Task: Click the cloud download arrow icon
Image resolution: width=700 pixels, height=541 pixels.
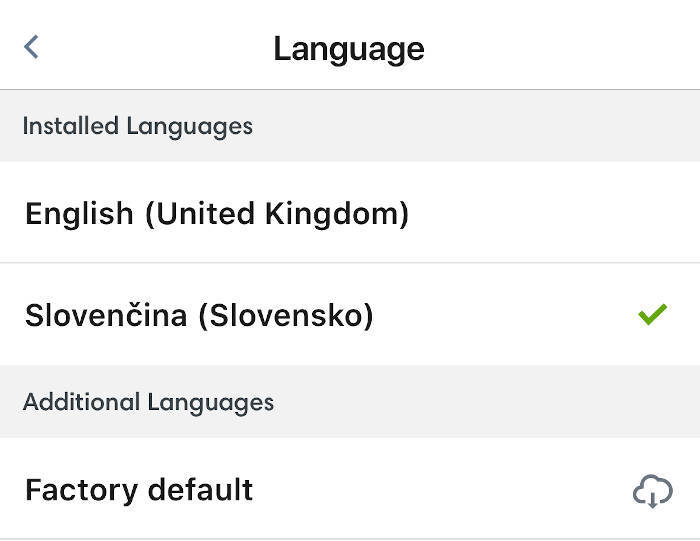Action: tap(653, 491)
